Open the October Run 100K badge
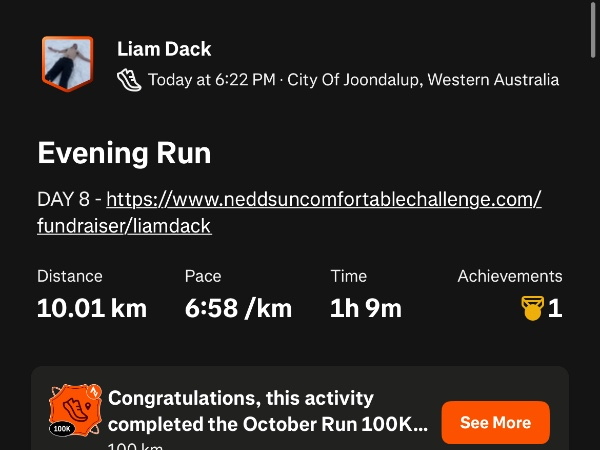The width and height of the screenshot is (600, 450). pyautogui.click(x=75, y=412)
